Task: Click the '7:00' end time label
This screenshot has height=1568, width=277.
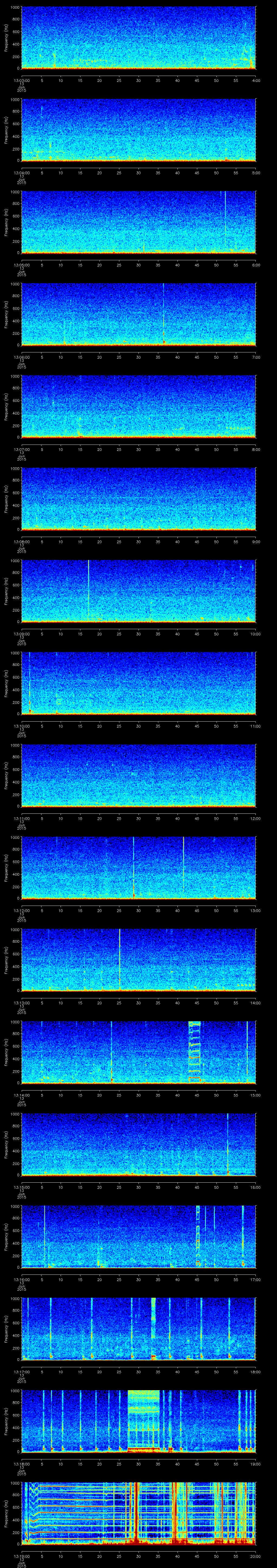Action: (x=256, y=357)
